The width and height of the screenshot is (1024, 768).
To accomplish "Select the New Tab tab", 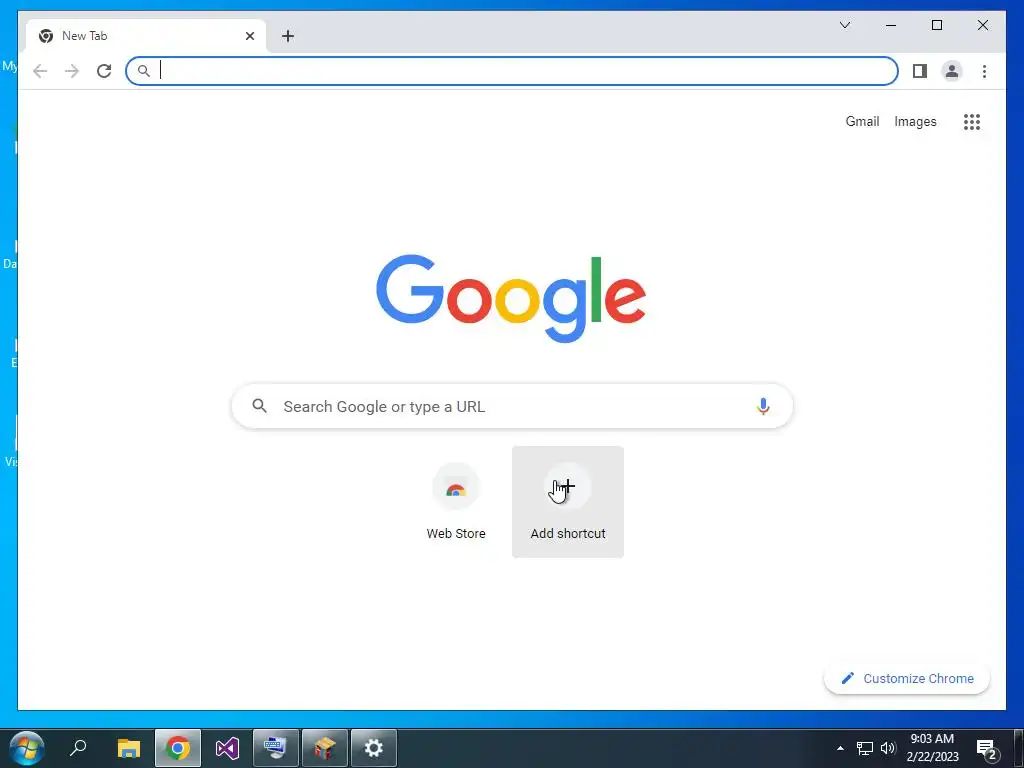I will pyautogui.click(x=146, y=36).
